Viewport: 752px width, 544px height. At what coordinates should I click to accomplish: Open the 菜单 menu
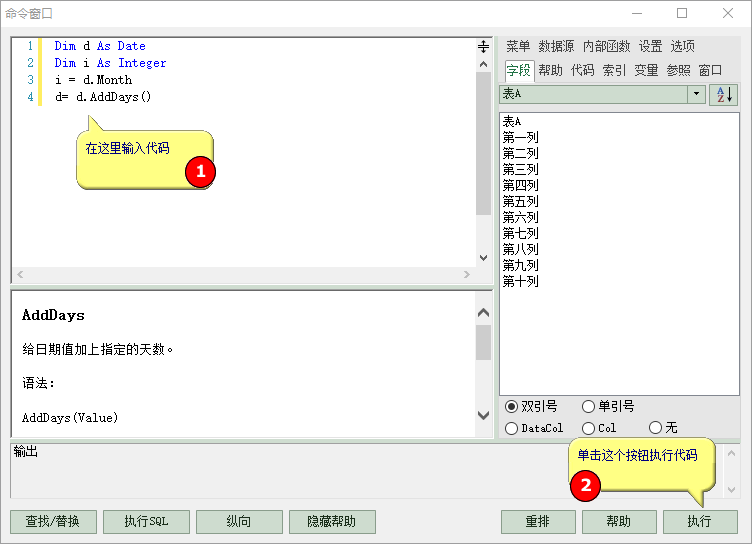(x=518, y=46)
